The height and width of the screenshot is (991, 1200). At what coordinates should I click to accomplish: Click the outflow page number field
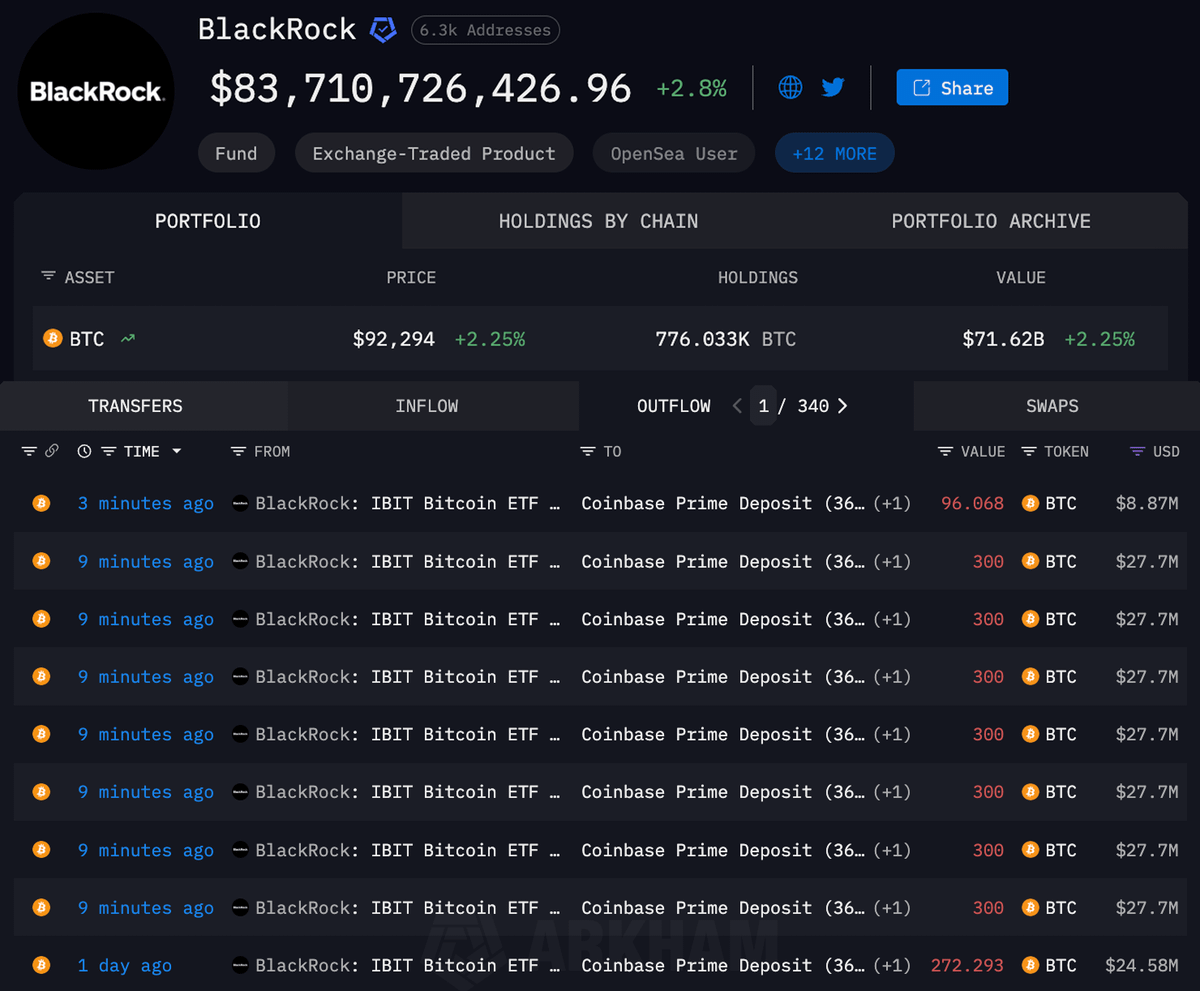[x=764, y=406]
